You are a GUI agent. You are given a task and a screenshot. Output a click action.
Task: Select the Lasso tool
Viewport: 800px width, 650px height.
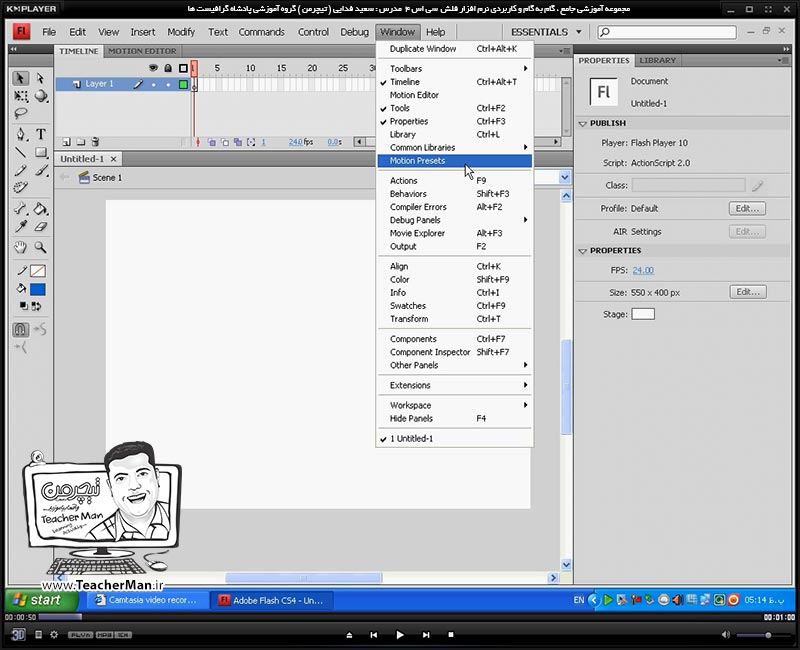20,113
